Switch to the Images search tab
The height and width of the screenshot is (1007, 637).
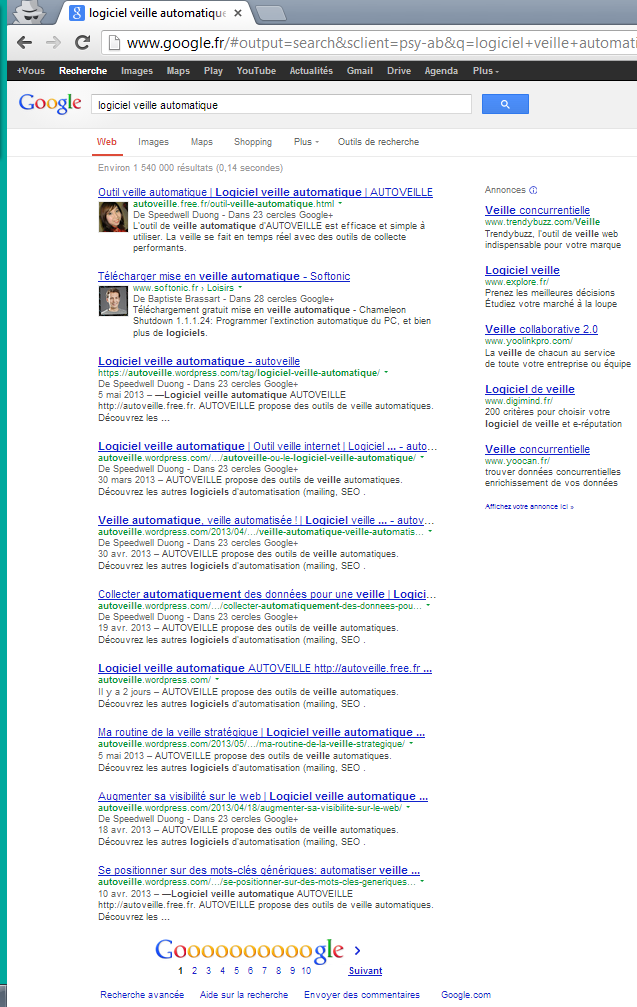tap(153, 142)
